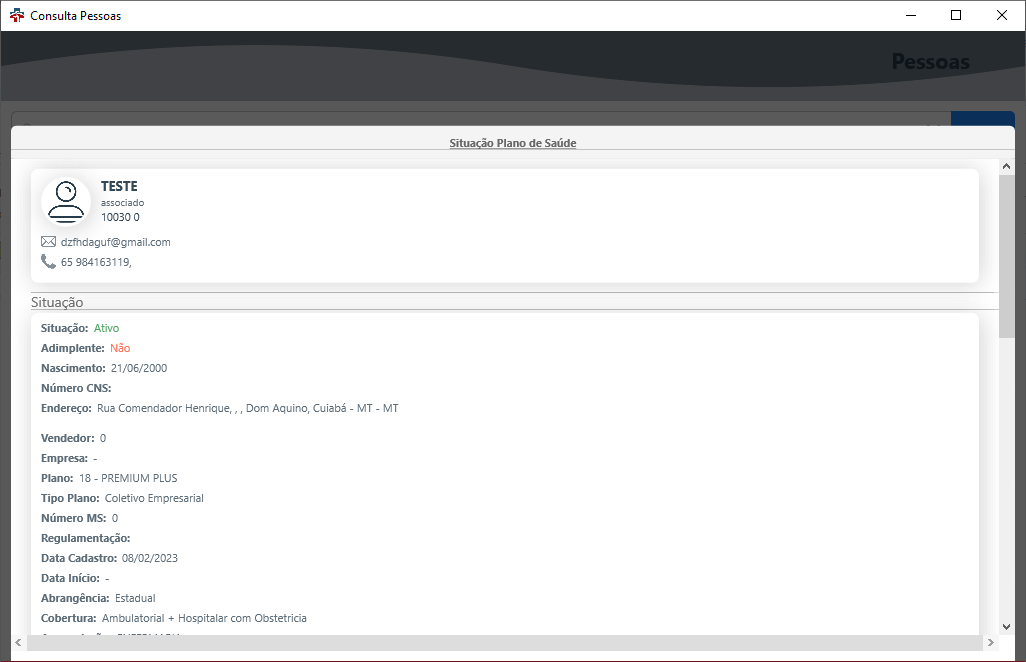Image resolution: width=1026 pixels, height=662 pixels.
Task: Click the vertical scrollbar down arrow
Action: tap(1006, 627)
